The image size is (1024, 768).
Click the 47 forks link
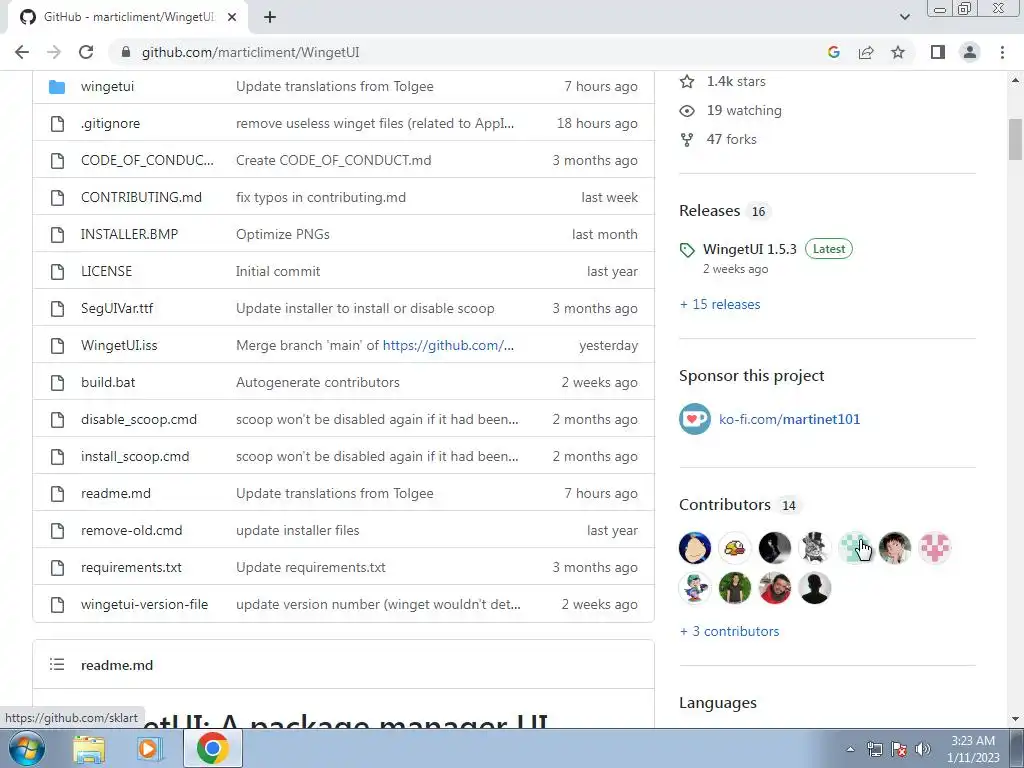tap(731, 139)
